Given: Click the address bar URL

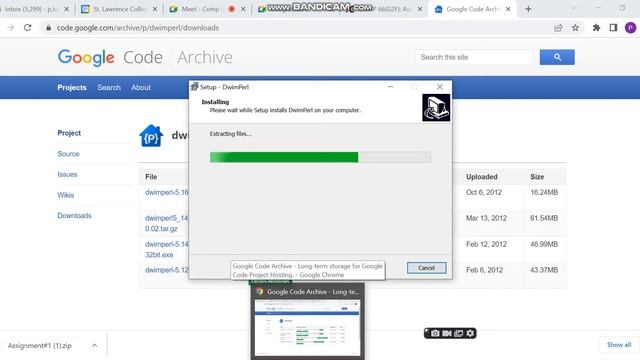Looking at the screenshot, I should (138, 28).
